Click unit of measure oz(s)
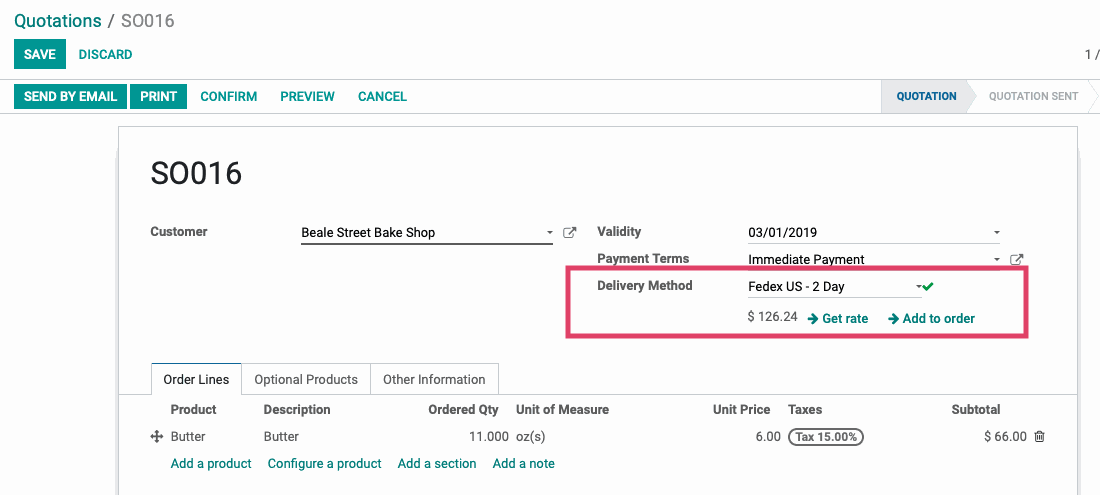Screen dimensions: 1100x495 [531, 437]
